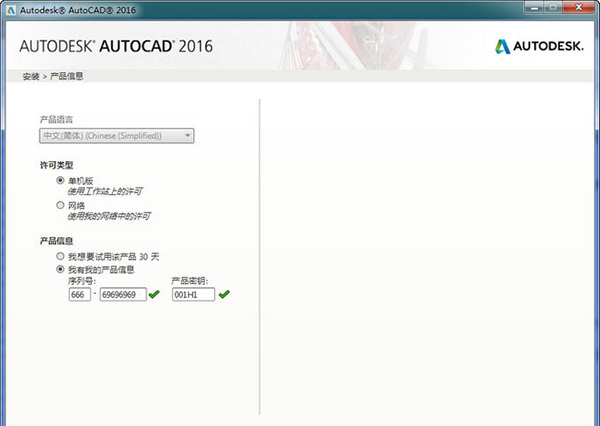Click the AutoCAD icon in title bar
This screenshot has height=426, width=600.
click(x=11, y=10)
